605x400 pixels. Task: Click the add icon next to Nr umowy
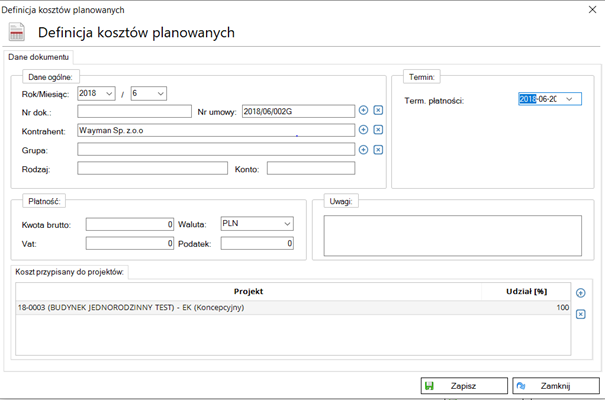(x=363, y=110)
